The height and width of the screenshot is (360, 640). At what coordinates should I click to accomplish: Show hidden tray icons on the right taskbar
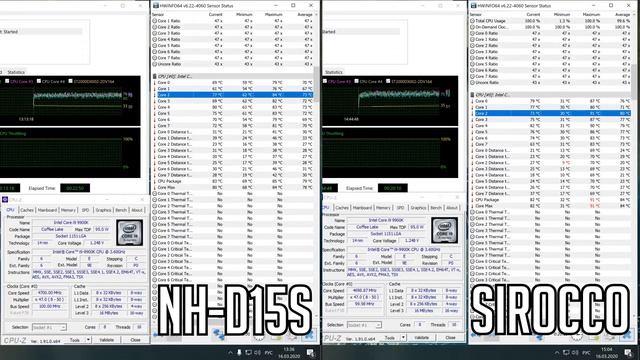[x=557, y=352]
